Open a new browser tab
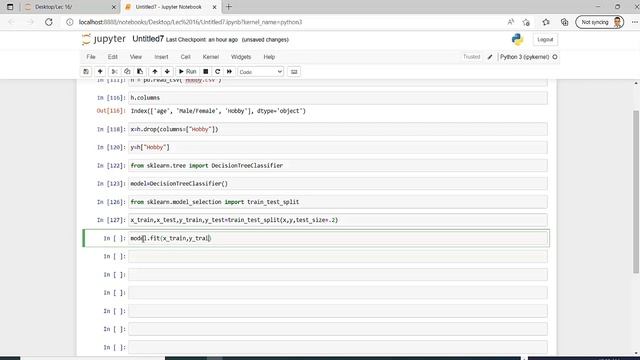Viewport: 640px width, 360px height. 229,7
